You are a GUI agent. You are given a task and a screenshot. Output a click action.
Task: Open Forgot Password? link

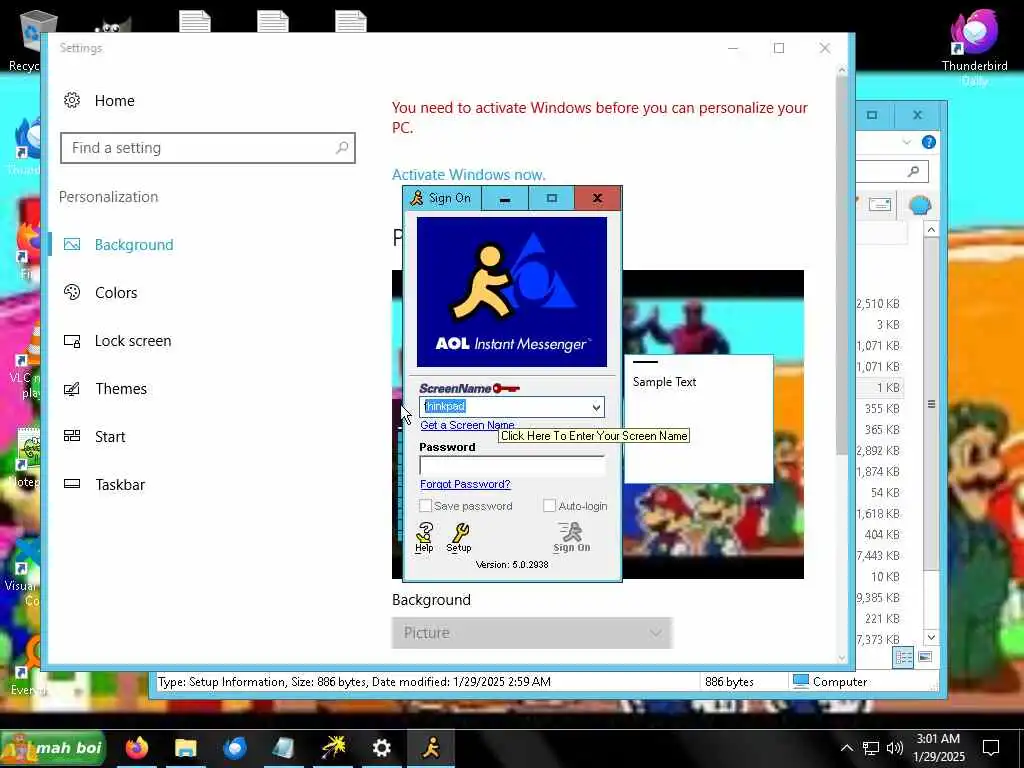(x=465, y=484)
